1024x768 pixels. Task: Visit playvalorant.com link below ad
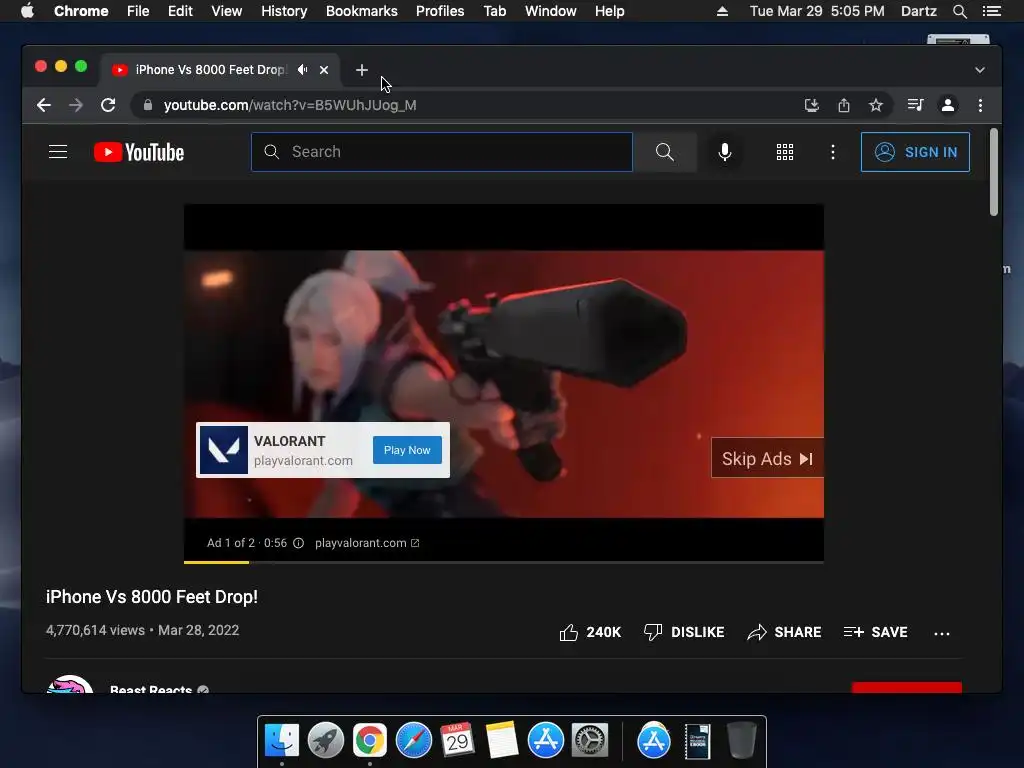pyautogui.click(x=367, y=543)
